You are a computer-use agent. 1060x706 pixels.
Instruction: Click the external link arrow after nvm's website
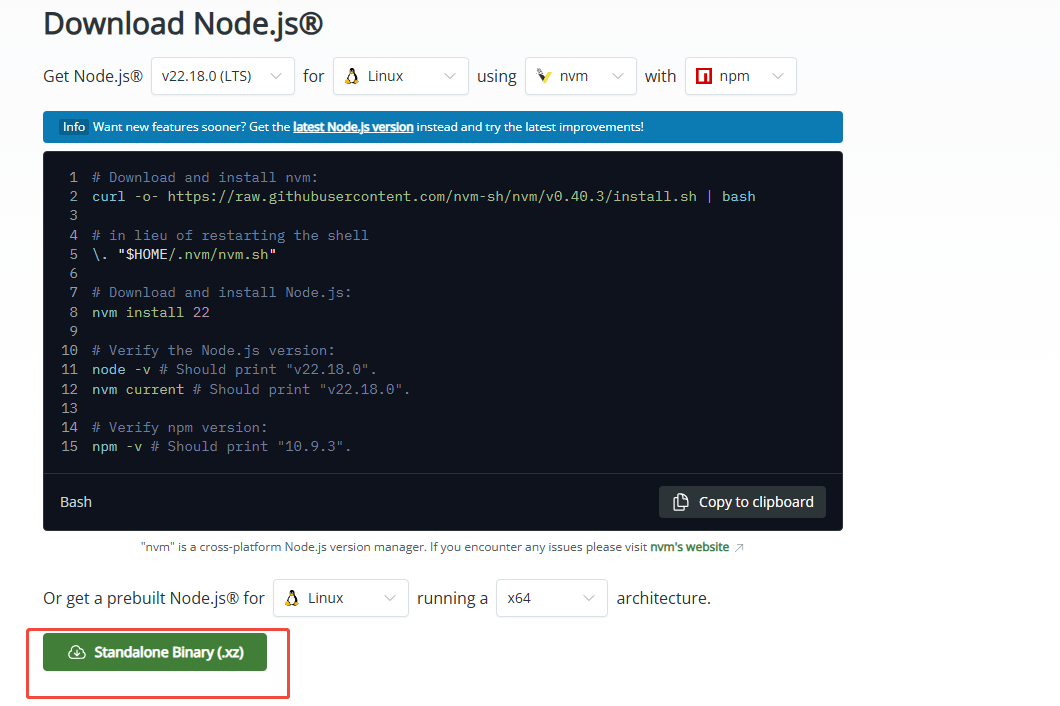[739, 547]
